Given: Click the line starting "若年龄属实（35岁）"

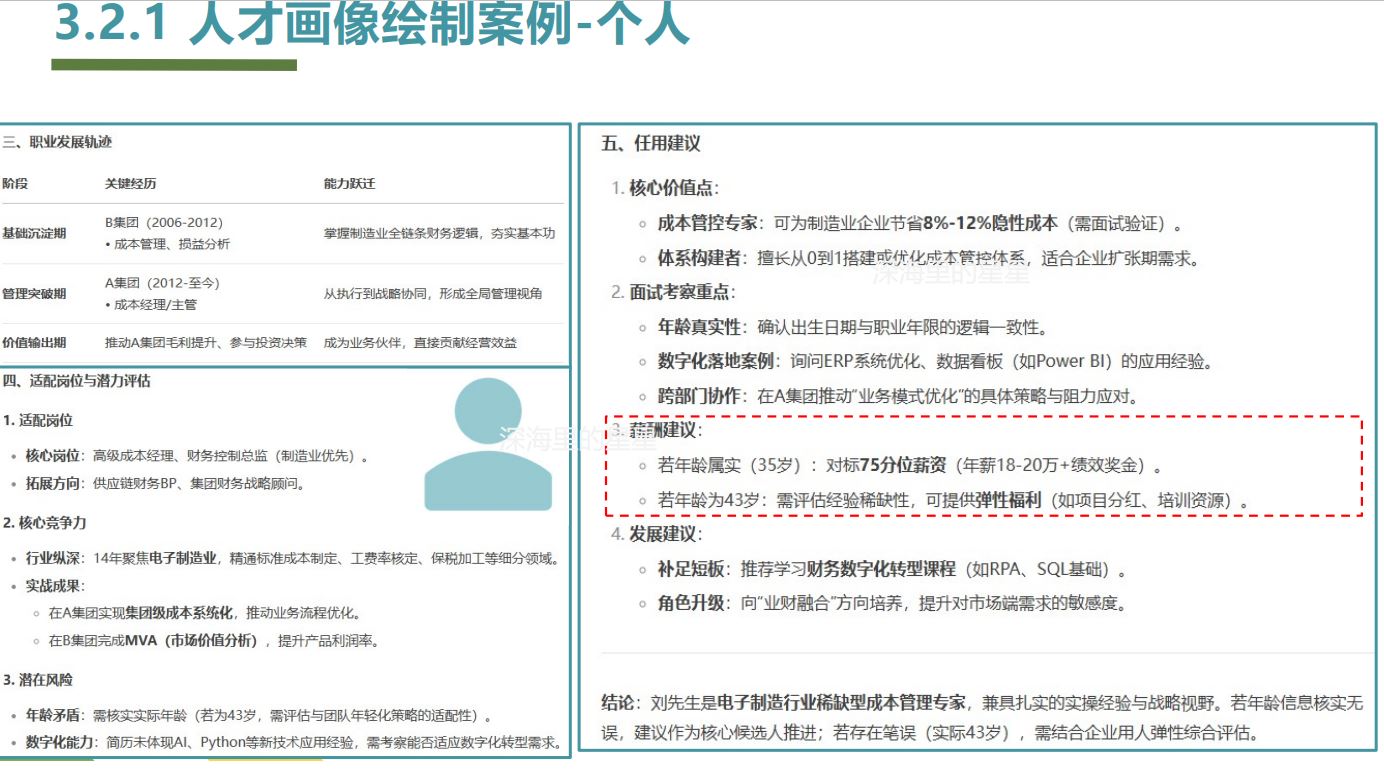Looking at the screenshot, I should click(x=910, y=465).
